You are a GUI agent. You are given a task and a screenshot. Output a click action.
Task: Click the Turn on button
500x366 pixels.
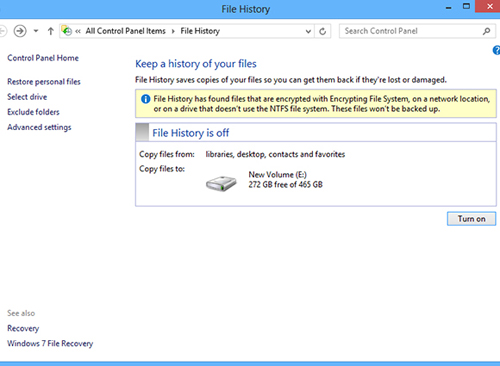[x=471, y=219]
